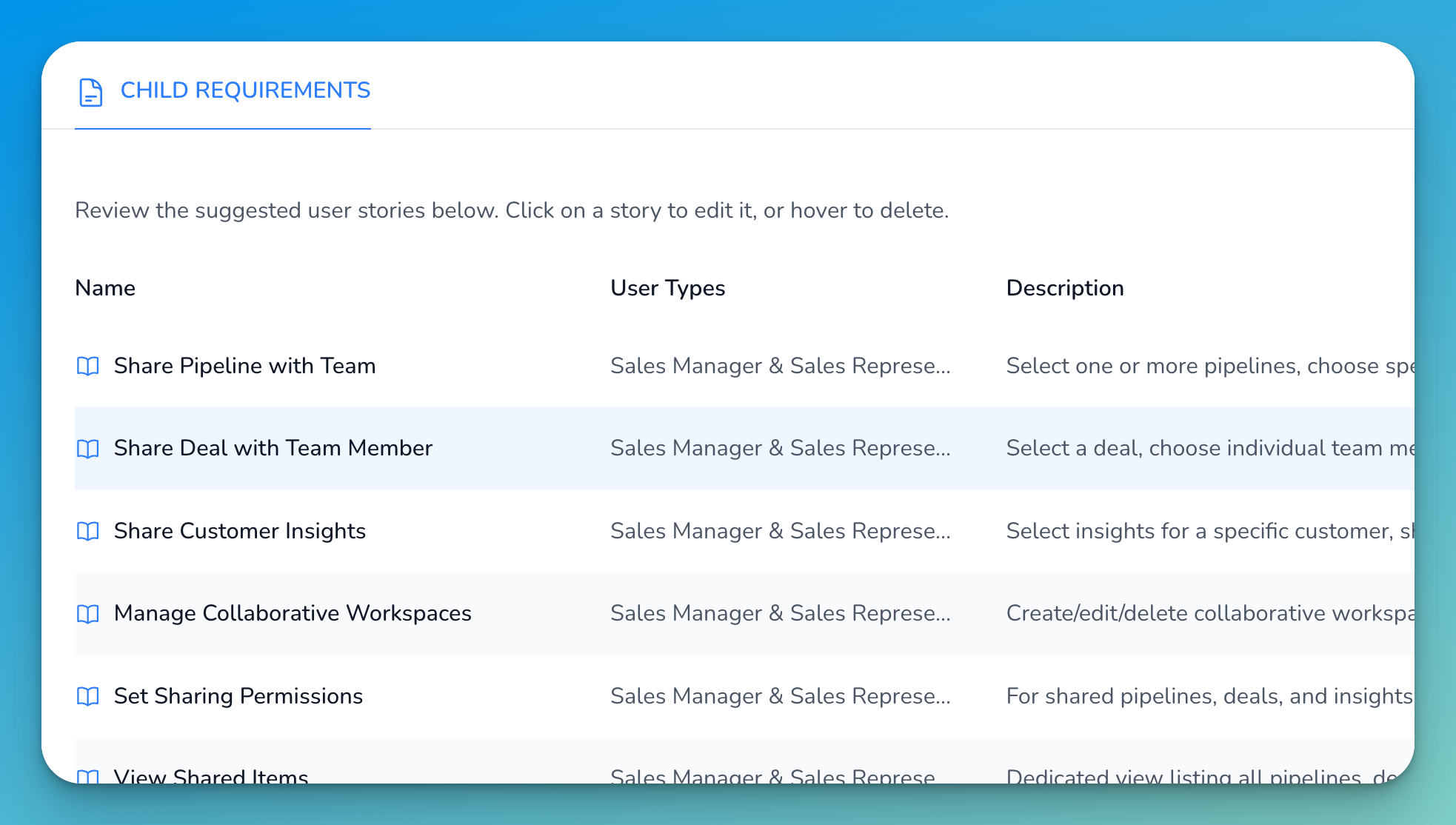
Task: Select the book icon for Share Customer Insights
Action: click(x=88, y=532)
